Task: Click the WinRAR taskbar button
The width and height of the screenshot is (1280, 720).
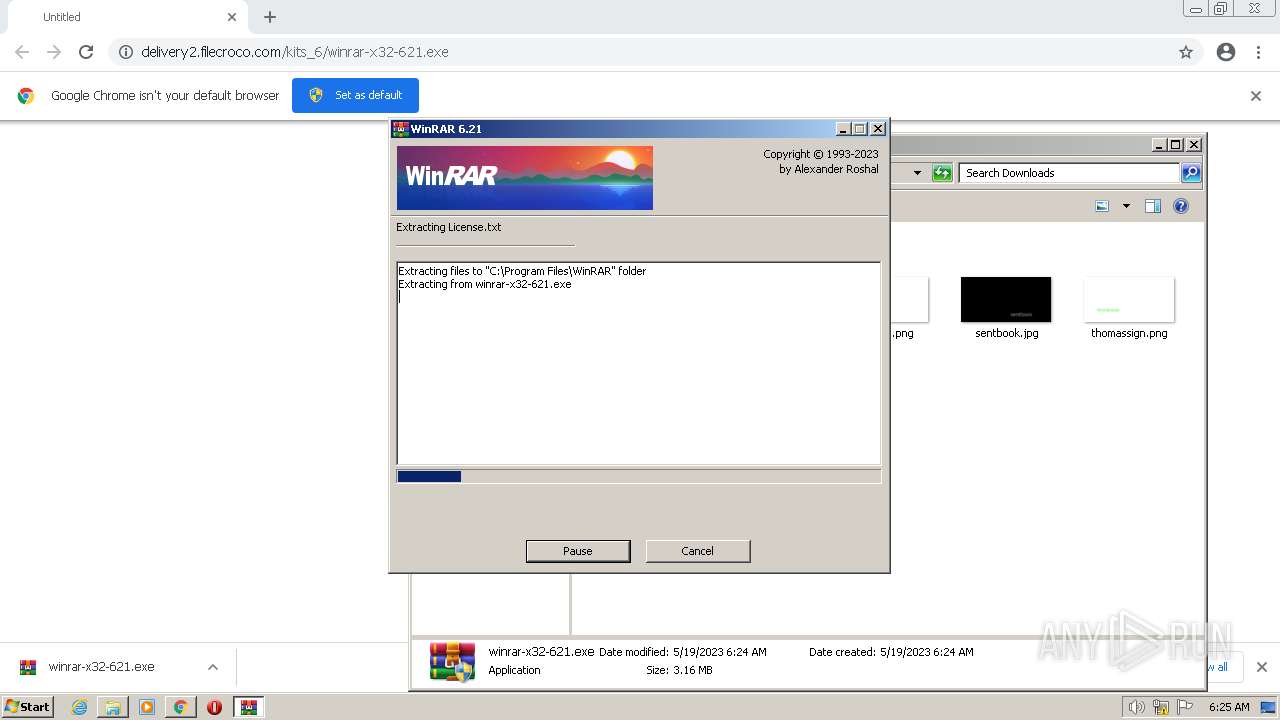Action: 248,707
